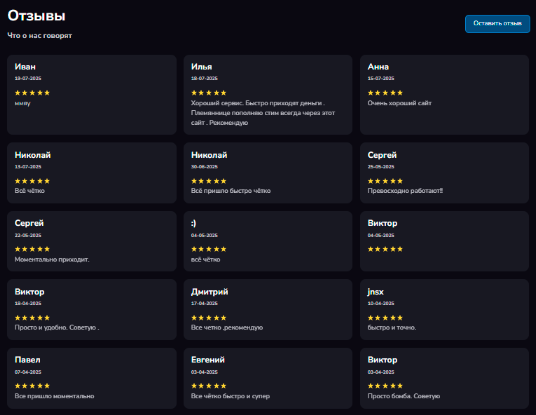
Task: Click the star rating in Jnsx's review
Action: (385, 318)
